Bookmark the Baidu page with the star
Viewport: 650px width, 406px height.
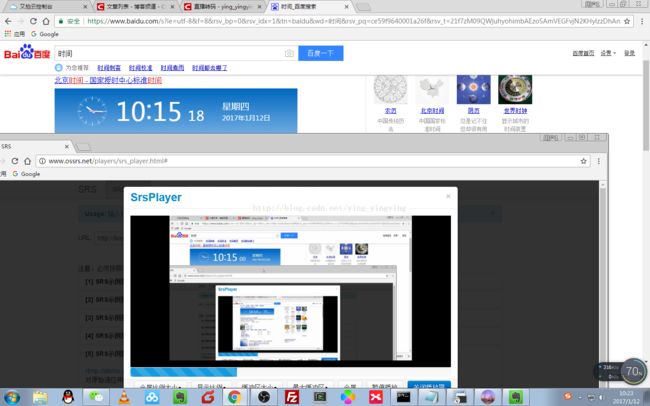pyautogui.click(x=627, y=21)
